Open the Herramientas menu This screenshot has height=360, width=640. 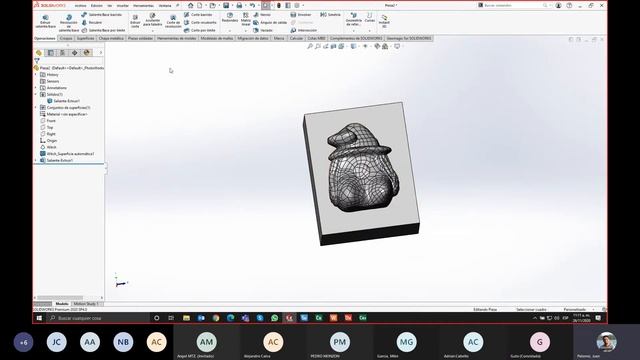click(x=143, y=6)
